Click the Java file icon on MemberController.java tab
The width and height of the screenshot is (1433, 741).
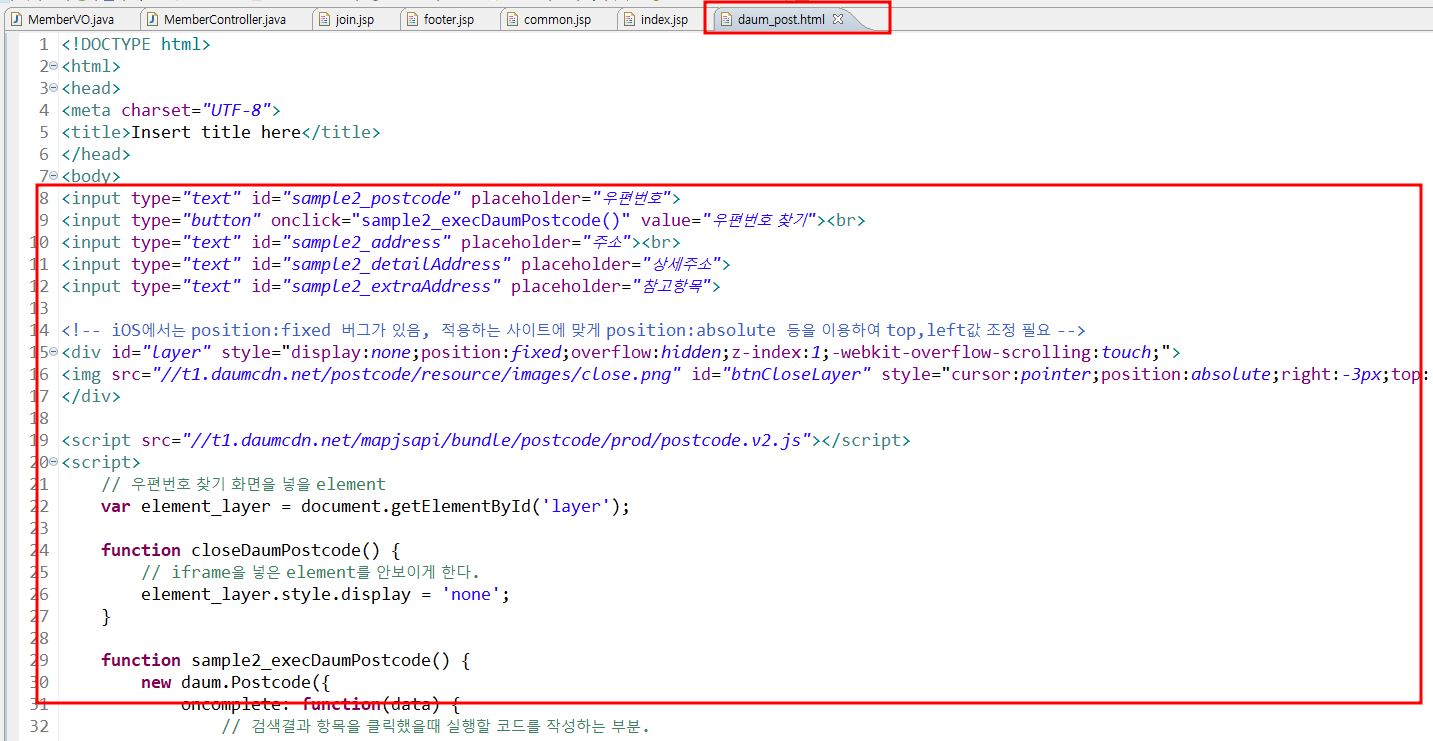pos(152,19)
